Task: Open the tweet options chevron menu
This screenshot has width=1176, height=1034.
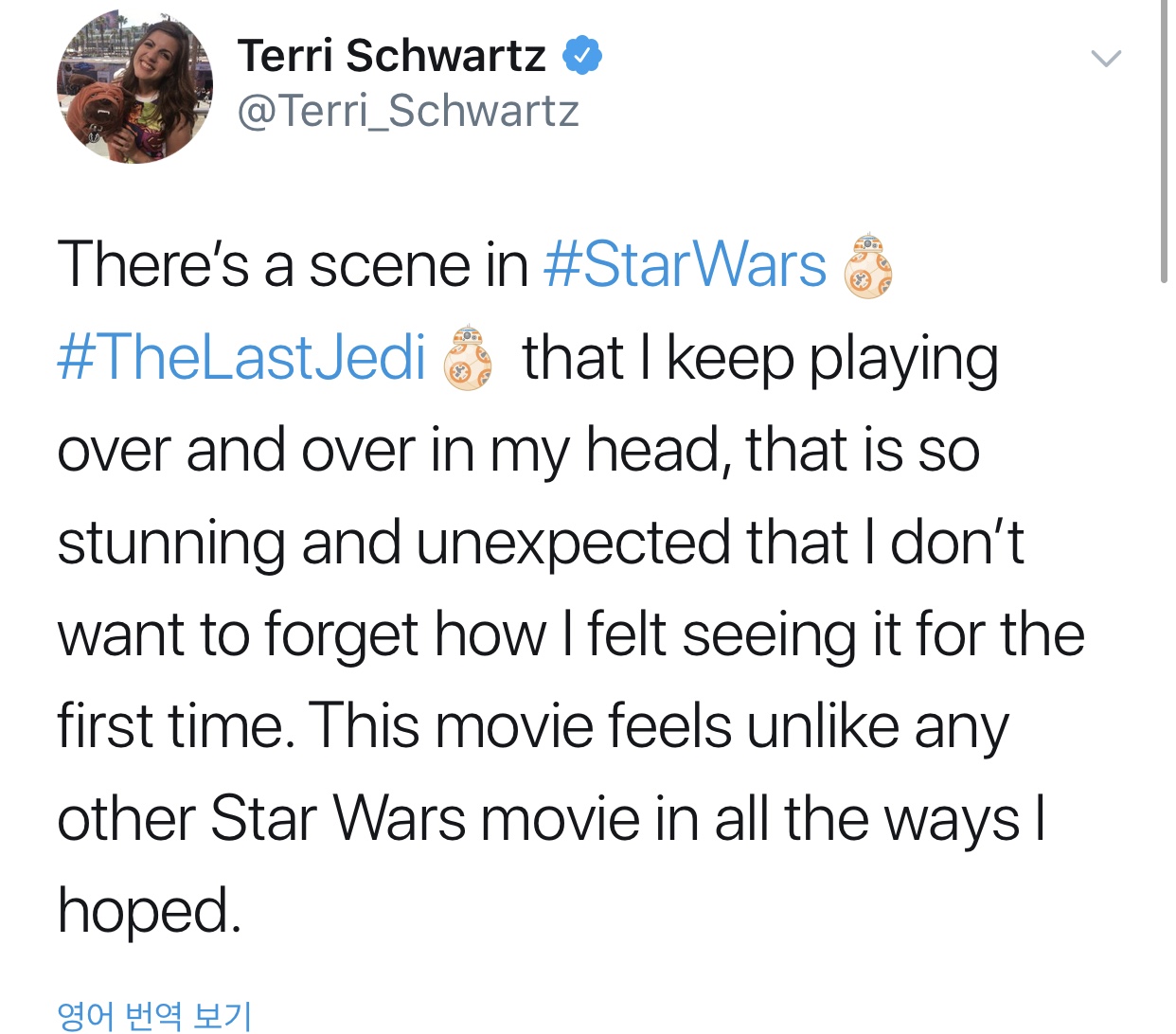Action: point(1105,59)
